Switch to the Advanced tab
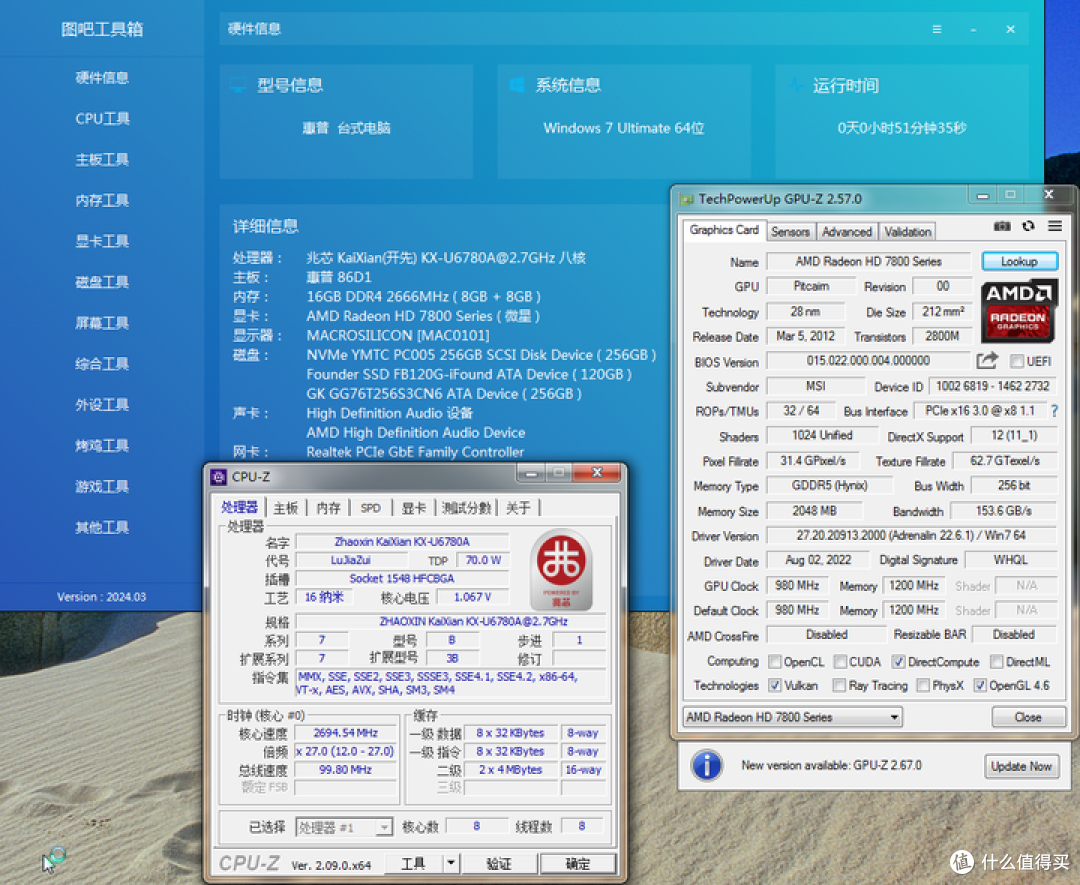Image resolution: width=1080 pixels, height=885 pixels. coord(847,231)
